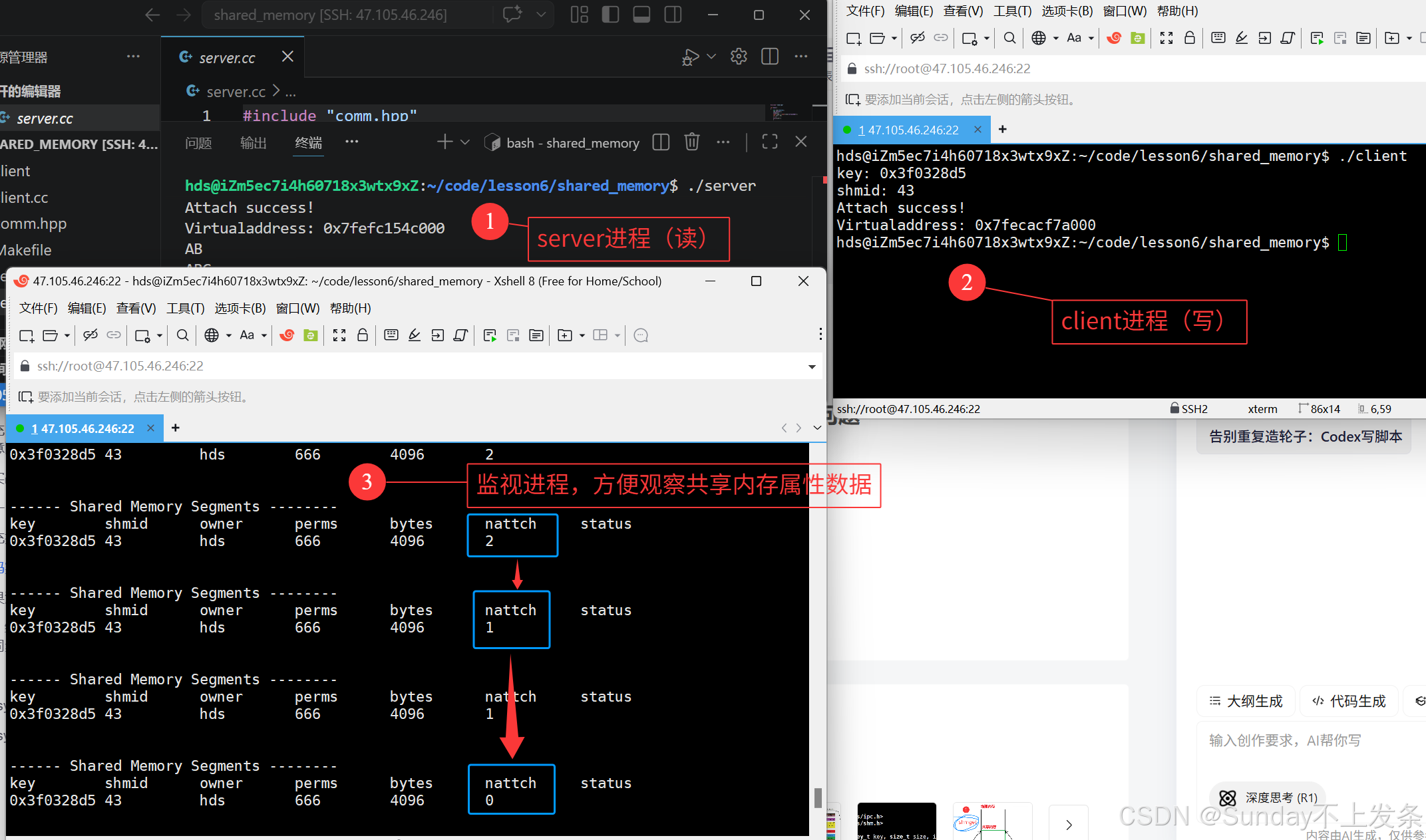This screenshot has width=1426, height=840.
Task: Toggle VS Code primary sidebar layout button
Action: coord(610,15)
